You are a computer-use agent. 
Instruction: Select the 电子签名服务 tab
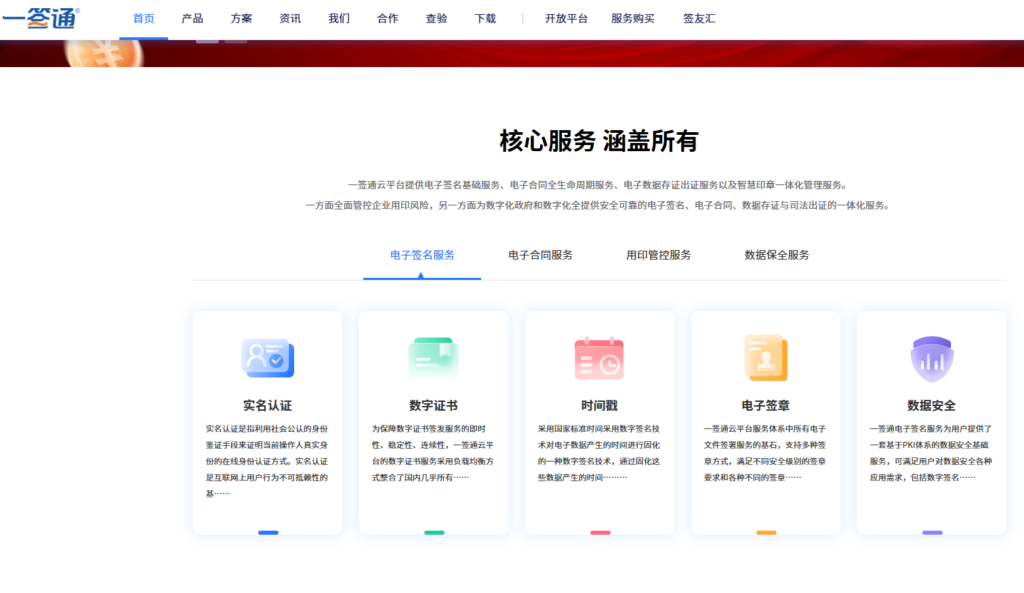tap(422, 255)
